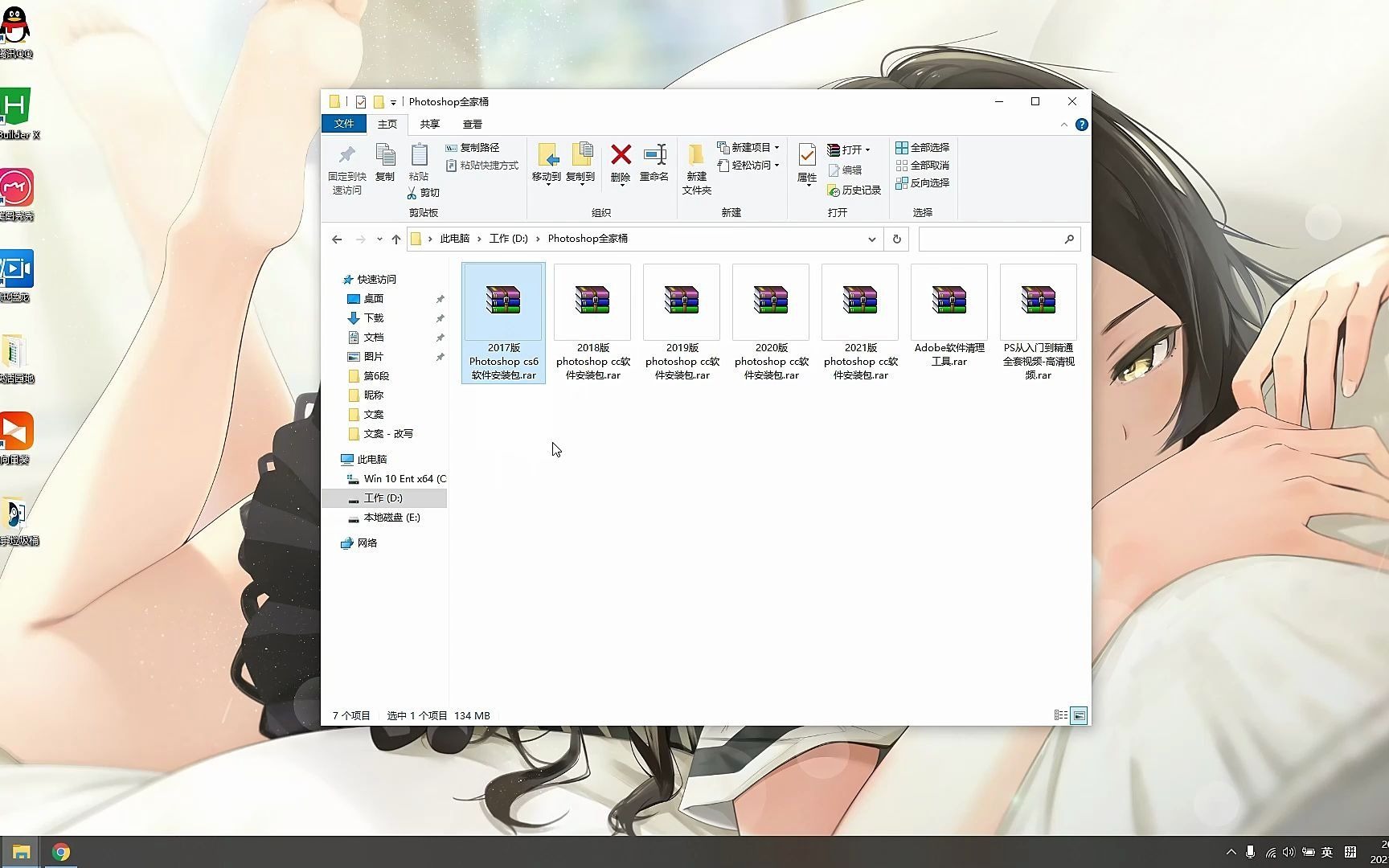Click History in Open group
Viewport: 1389px width, 868px height.
[854, 190]
